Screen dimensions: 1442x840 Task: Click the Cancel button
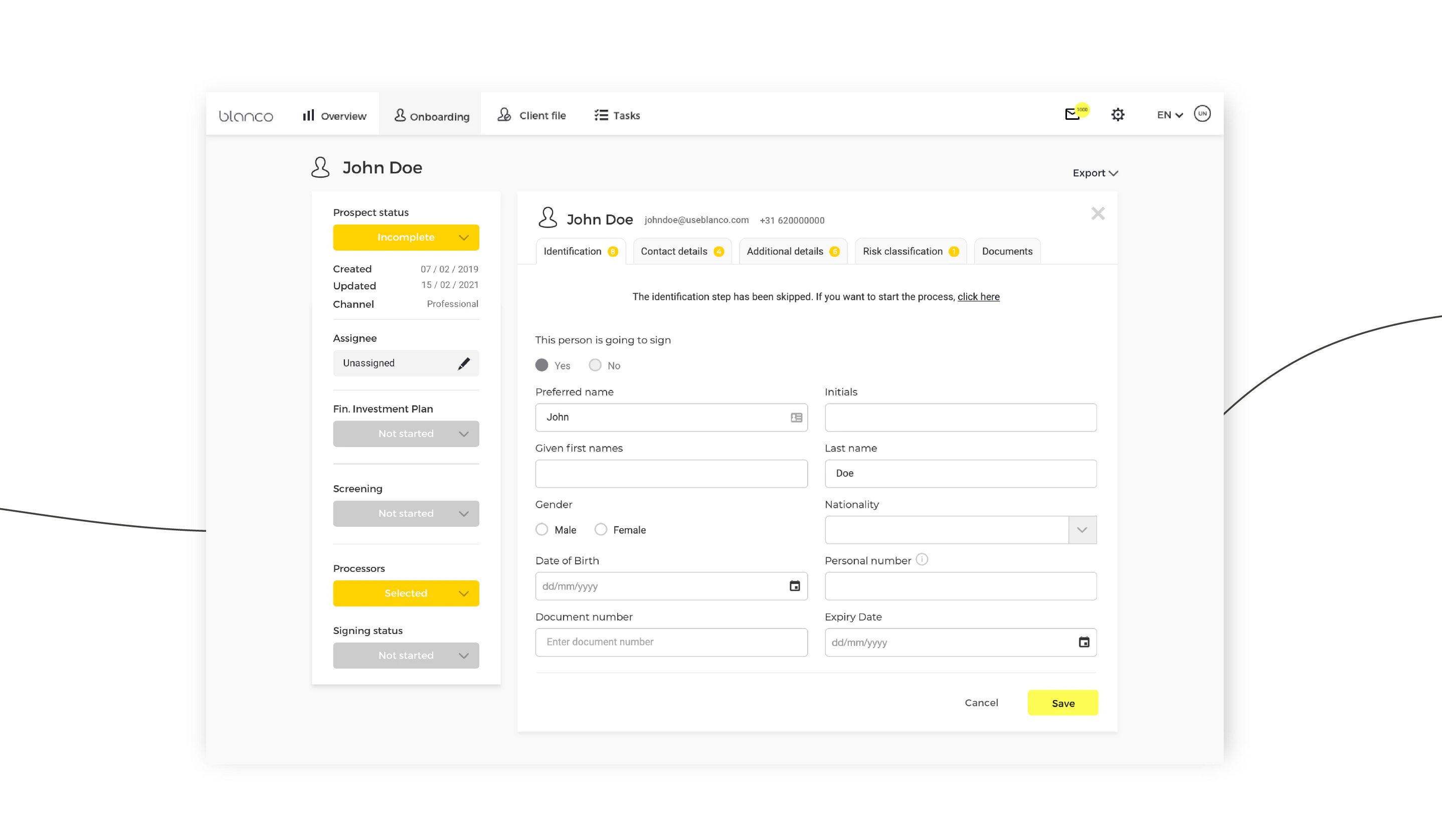pos(981,703)
